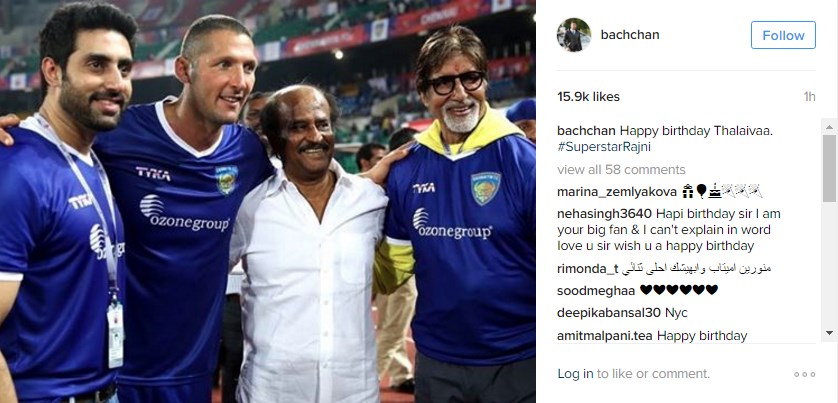View deepikabansal30 profile page
The height and width of the screenshot is (403, 838).
coord(609,313)
